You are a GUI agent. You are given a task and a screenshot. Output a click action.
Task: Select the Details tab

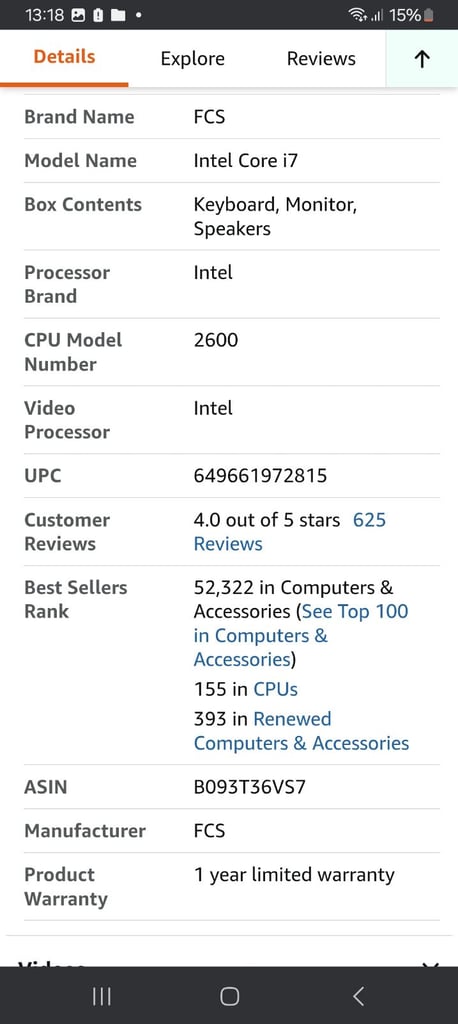[x=64, y=57]
